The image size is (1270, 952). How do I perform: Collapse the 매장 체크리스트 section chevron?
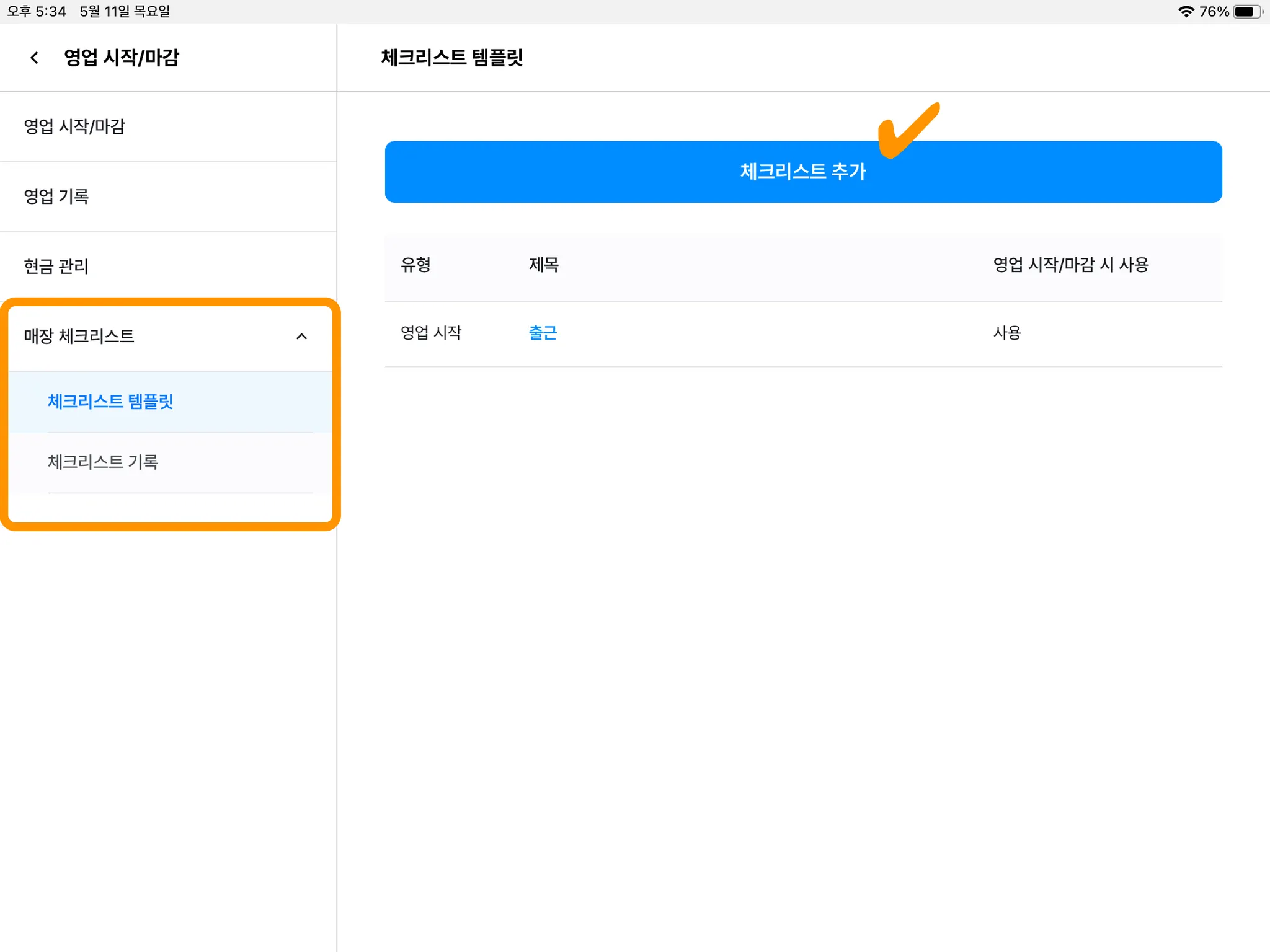(301, 337)
